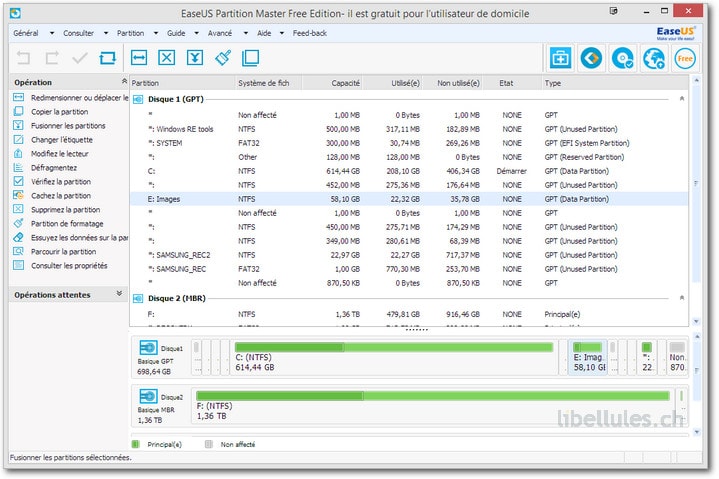The height and width of the screenshot is (479, 719).
Task: Click the dropdown arrow next to Consulter
Action: tap(106, 33)
